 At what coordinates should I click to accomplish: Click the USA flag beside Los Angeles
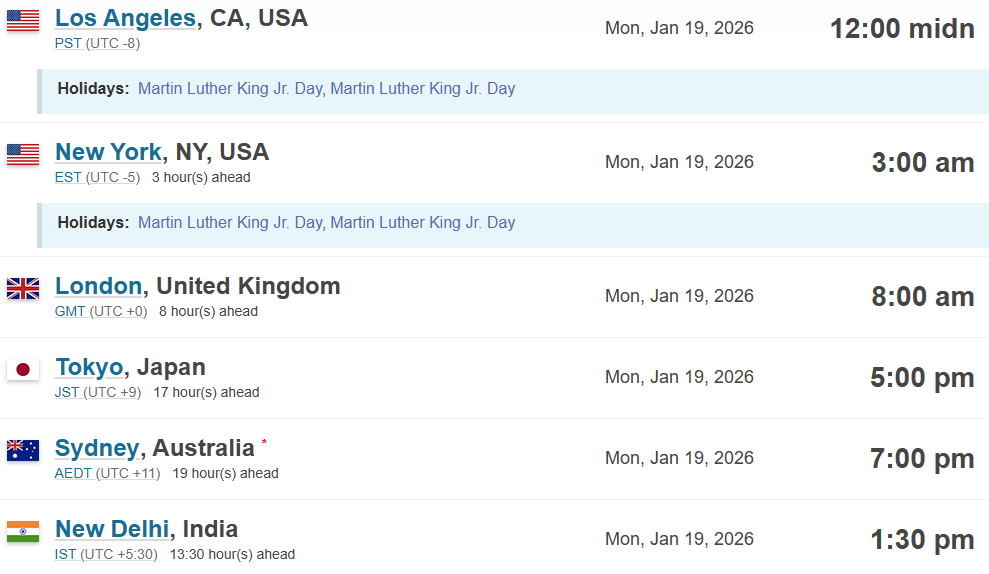coord(23,20)
